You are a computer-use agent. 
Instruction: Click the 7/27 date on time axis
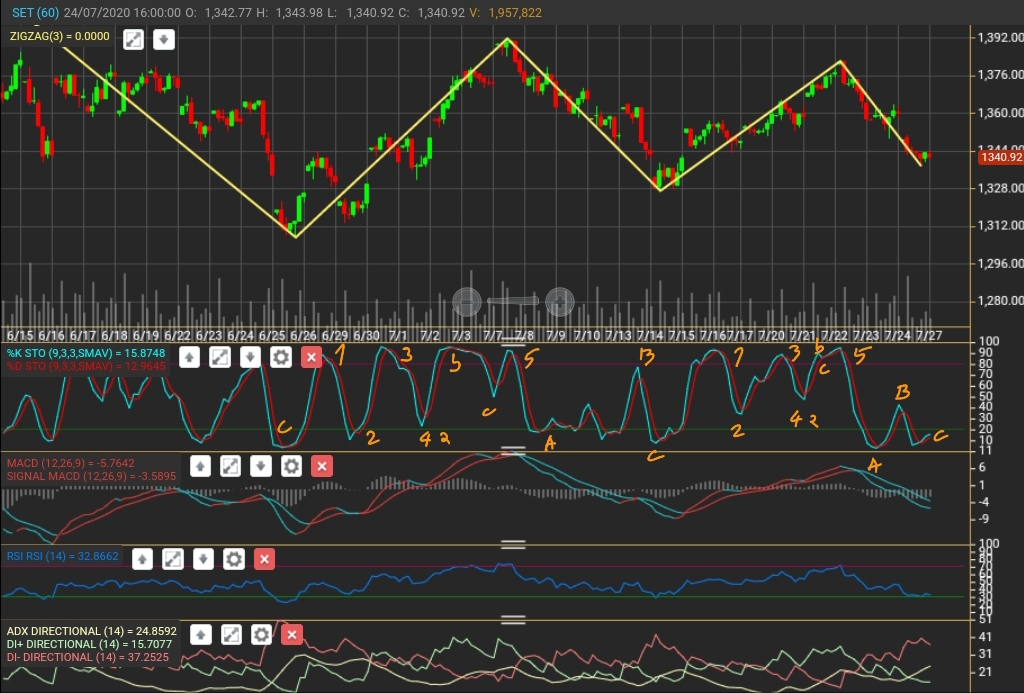[929, 336]
